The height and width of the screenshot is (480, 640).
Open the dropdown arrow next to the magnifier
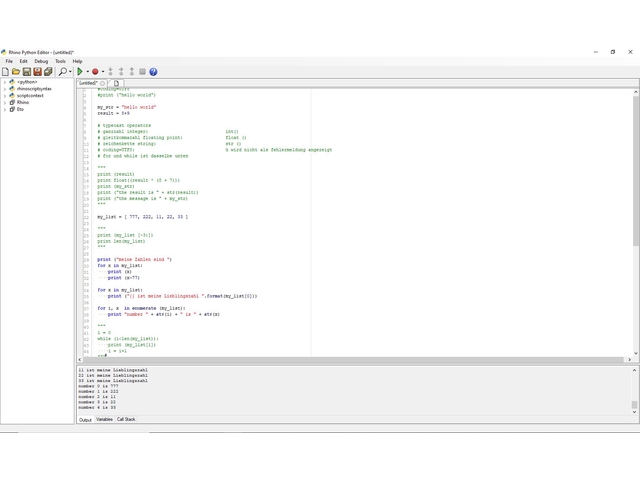(70, 72)
